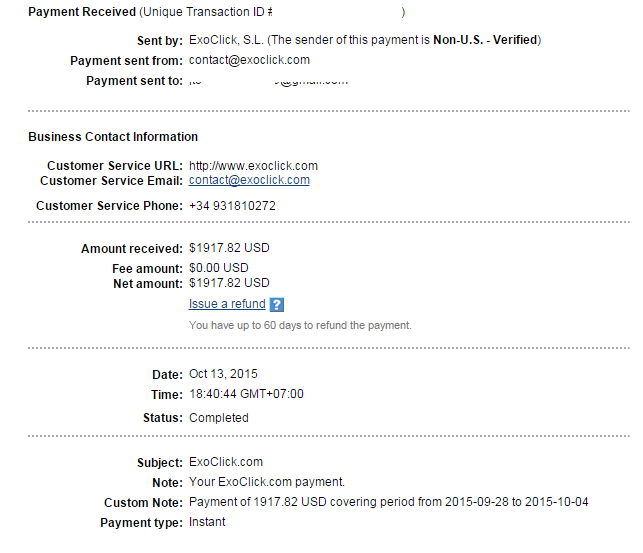Click the Net amount value
This screenshot has height=553, width=643.
[x=229, y=283]
